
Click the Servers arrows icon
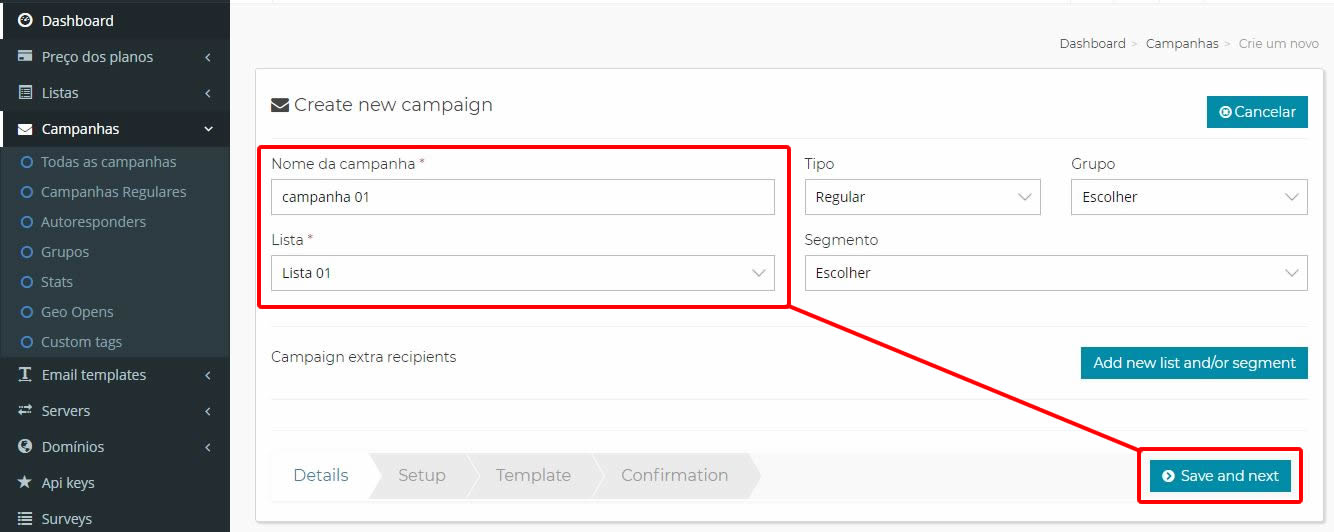(x=25, y=411)
